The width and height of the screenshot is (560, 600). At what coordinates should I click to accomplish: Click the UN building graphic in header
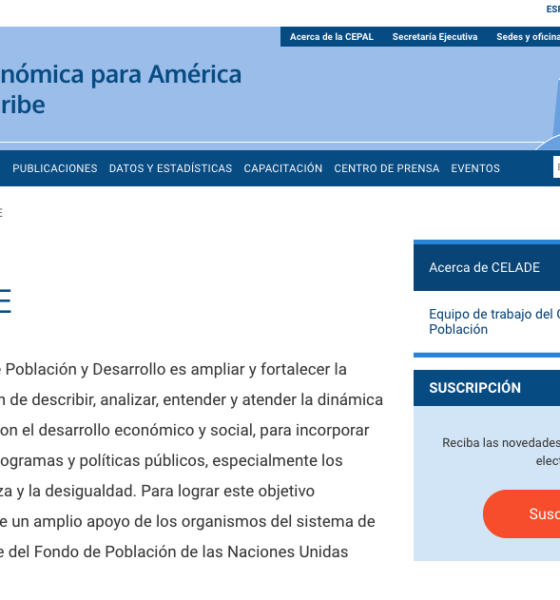coord(549,114)
